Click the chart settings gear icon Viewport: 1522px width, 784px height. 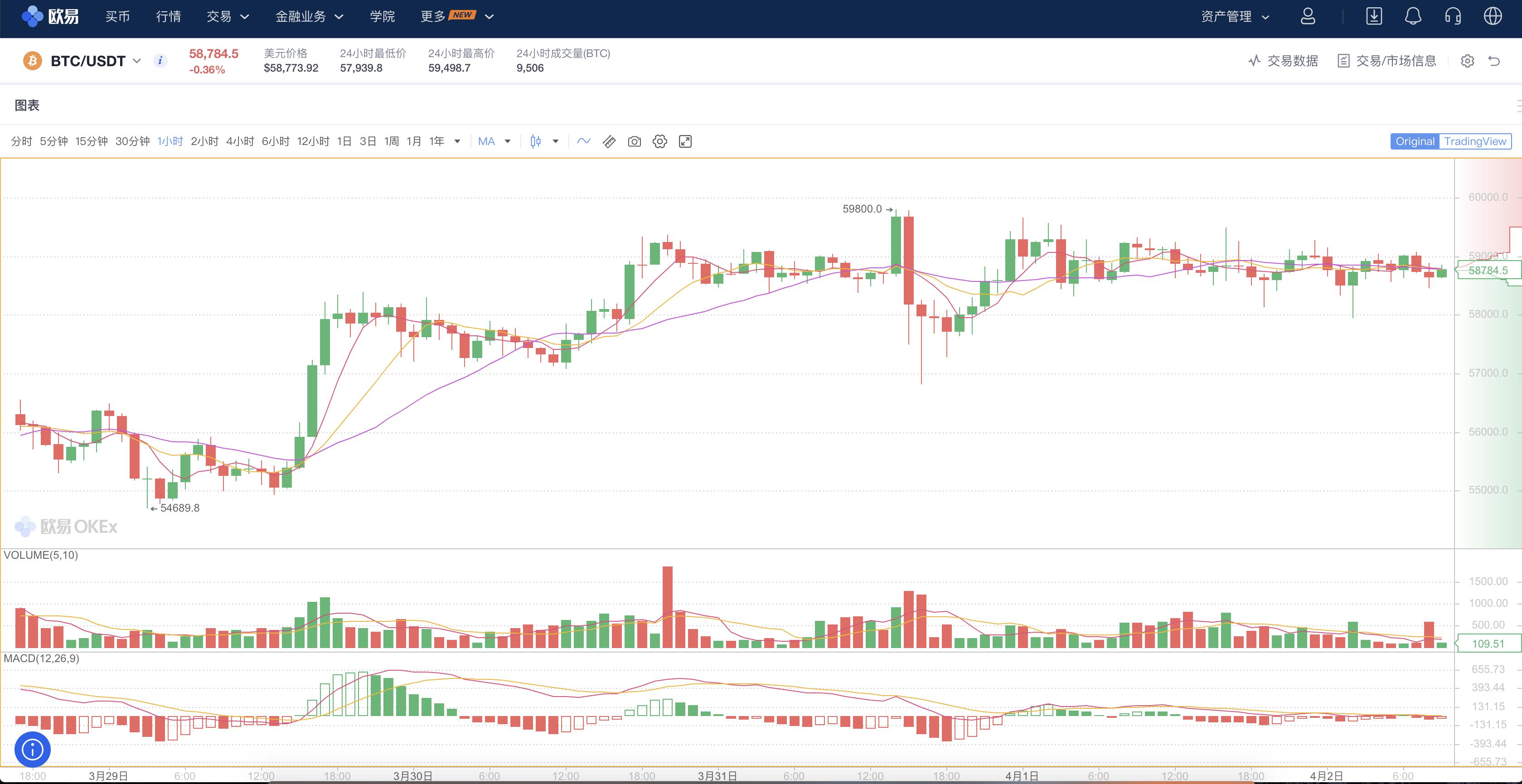[659, 142]
